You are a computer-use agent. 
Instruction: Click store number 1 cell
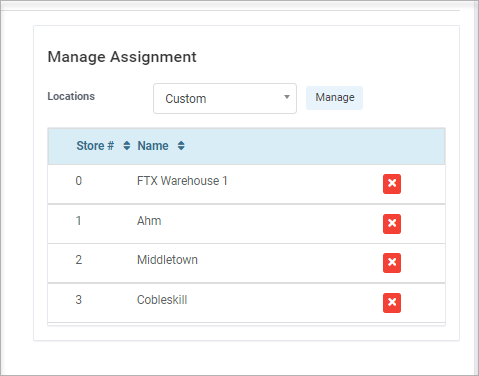pyautogui.click(x=79, y=221)
